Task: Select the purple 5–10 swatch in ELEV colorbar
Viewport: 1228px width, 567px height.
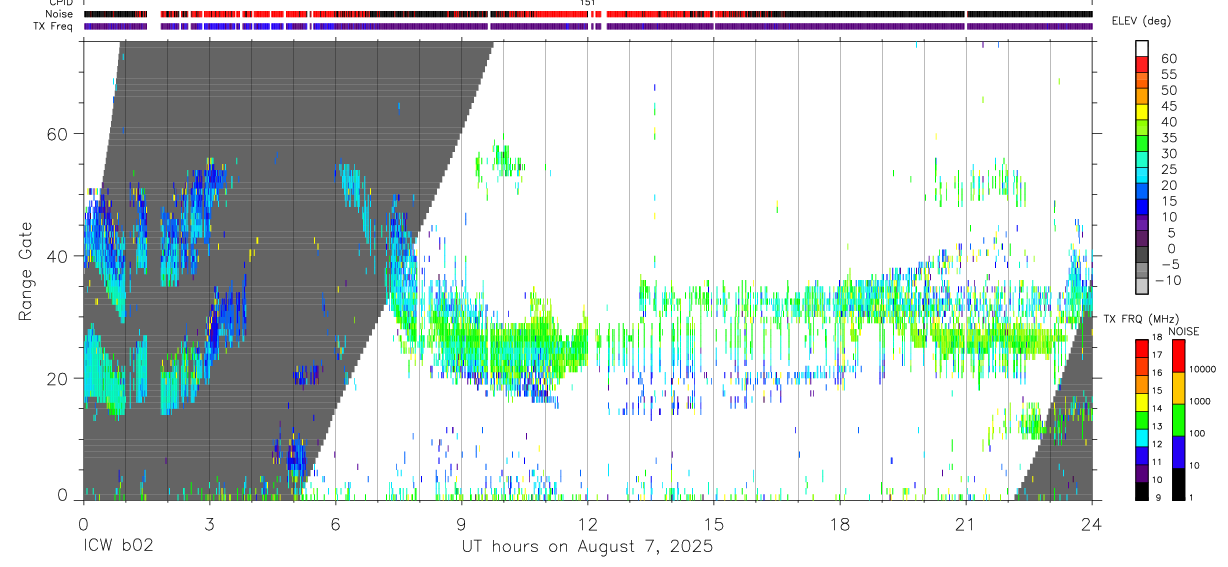Action: 1142,225
